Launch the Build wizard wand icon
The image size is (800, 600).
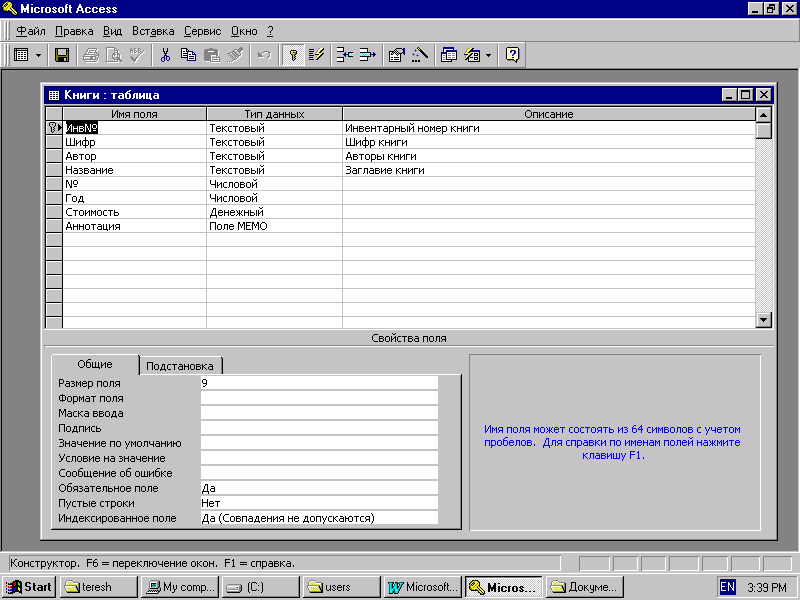click(419, 55)
